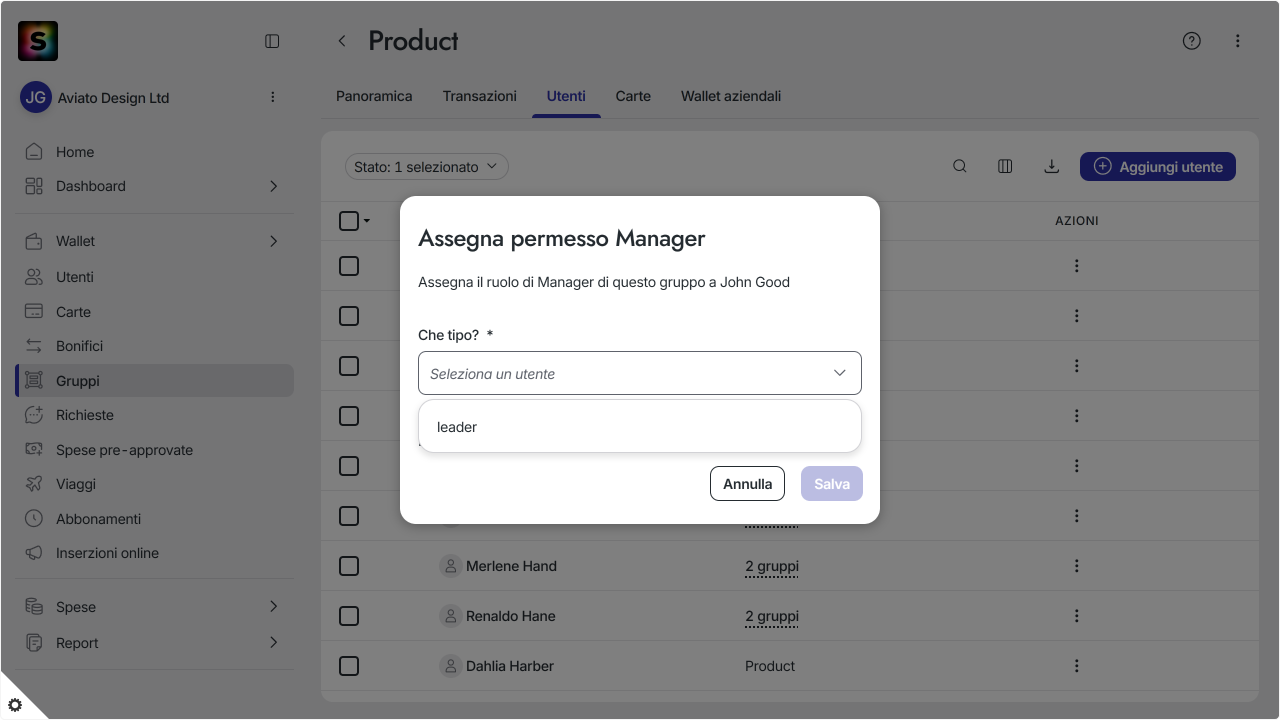The width and height of the screenshot is (1280, 720).
Task: Select the Utenti tab
Action: (566, 96)
